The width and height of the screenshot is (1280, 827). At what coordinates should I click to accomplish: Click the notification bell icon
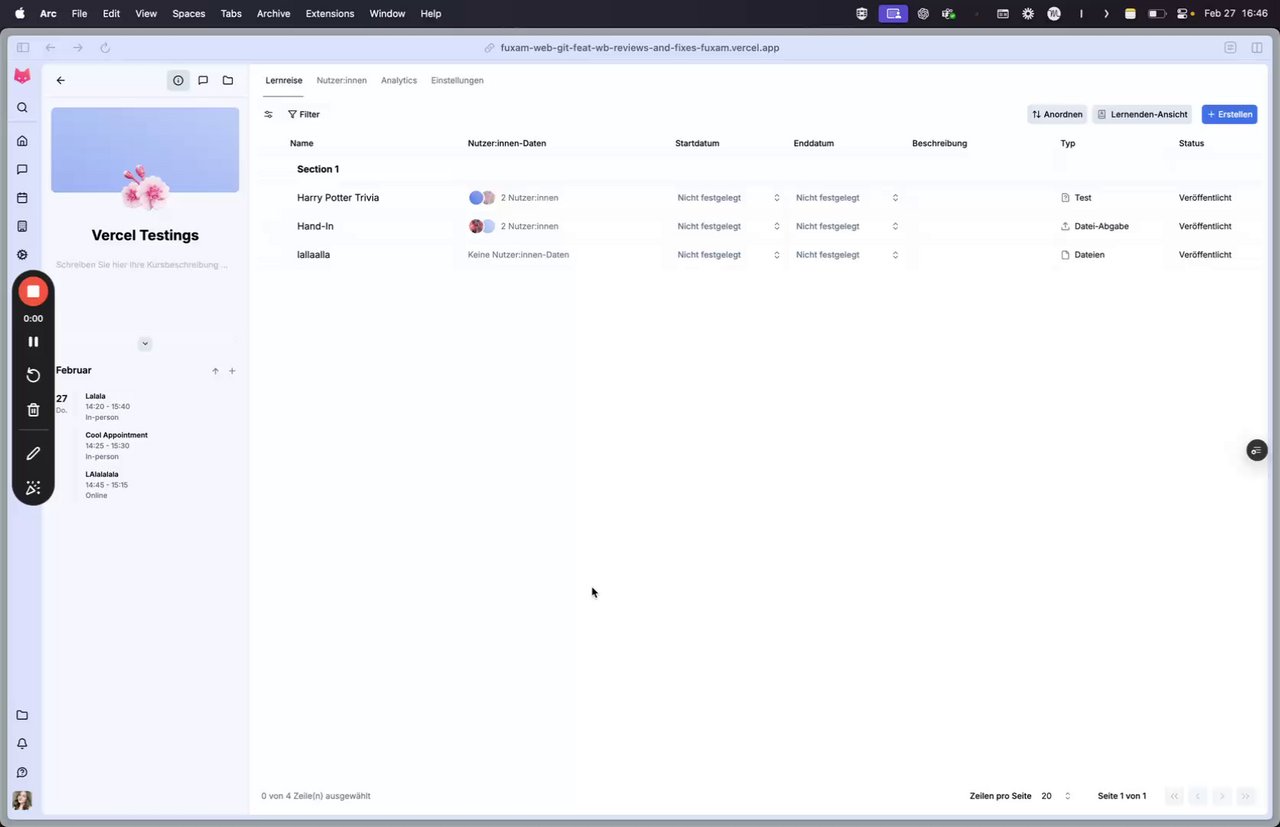click(22, 744)
